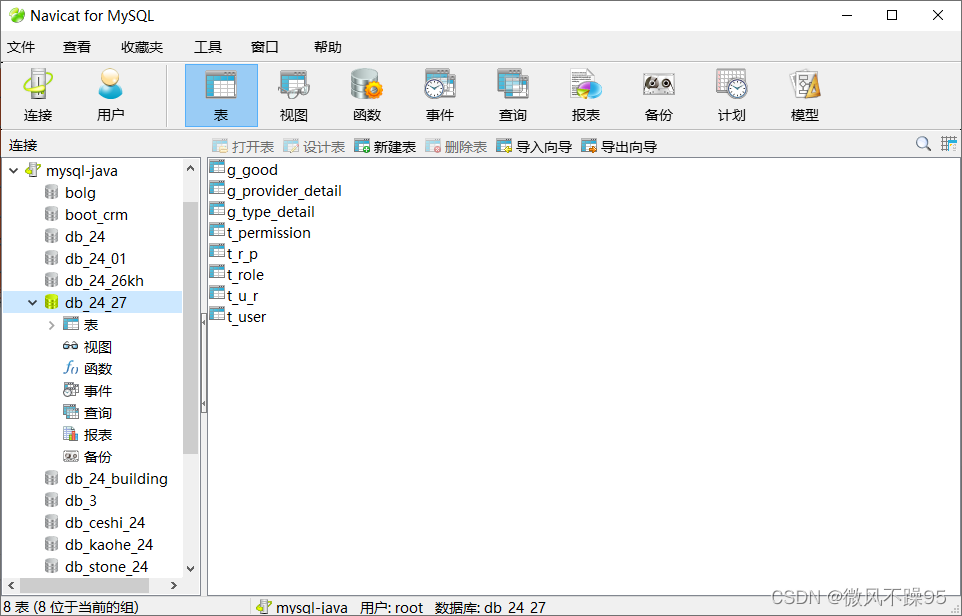Expand the 表 node under db_24_27
Image resolution: width=962 pixels, height=616 pixels.
[51, 324]
